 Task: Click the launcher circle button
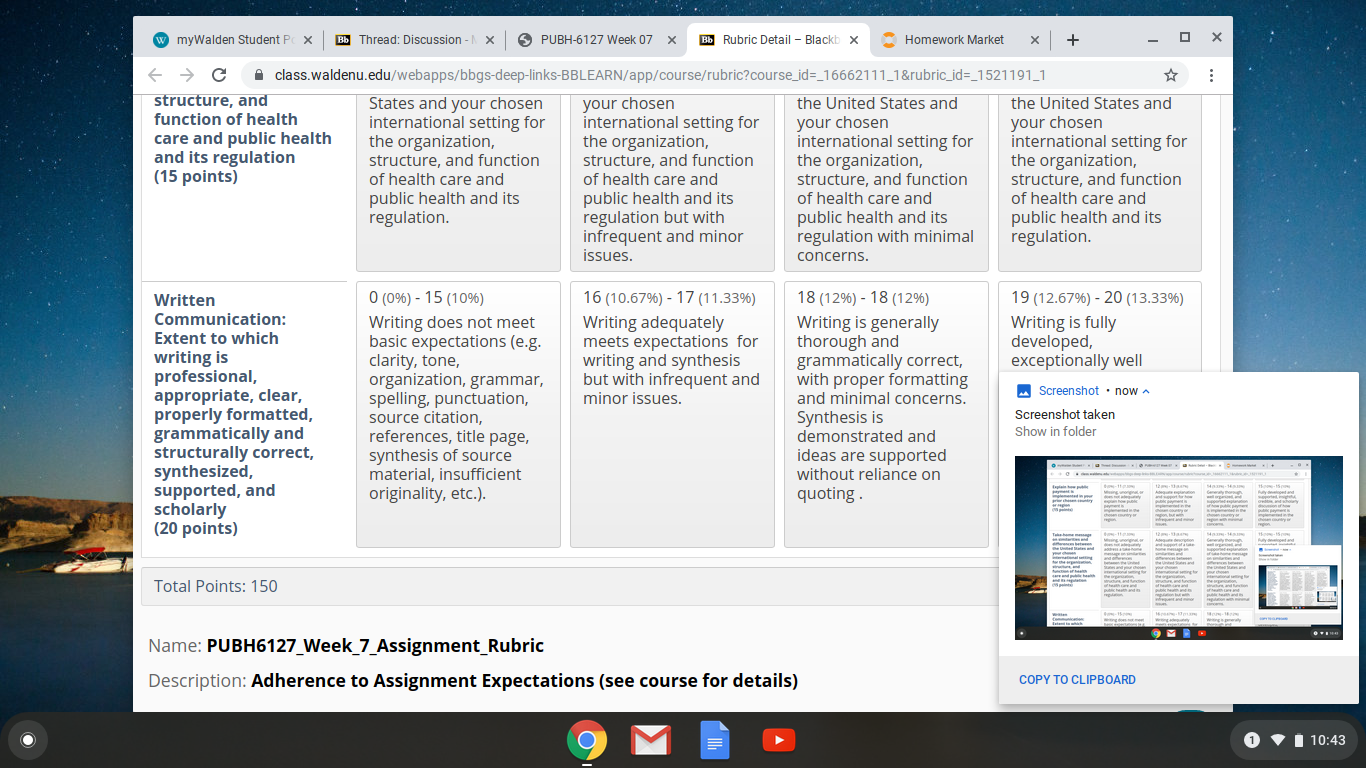pos(28,740)
